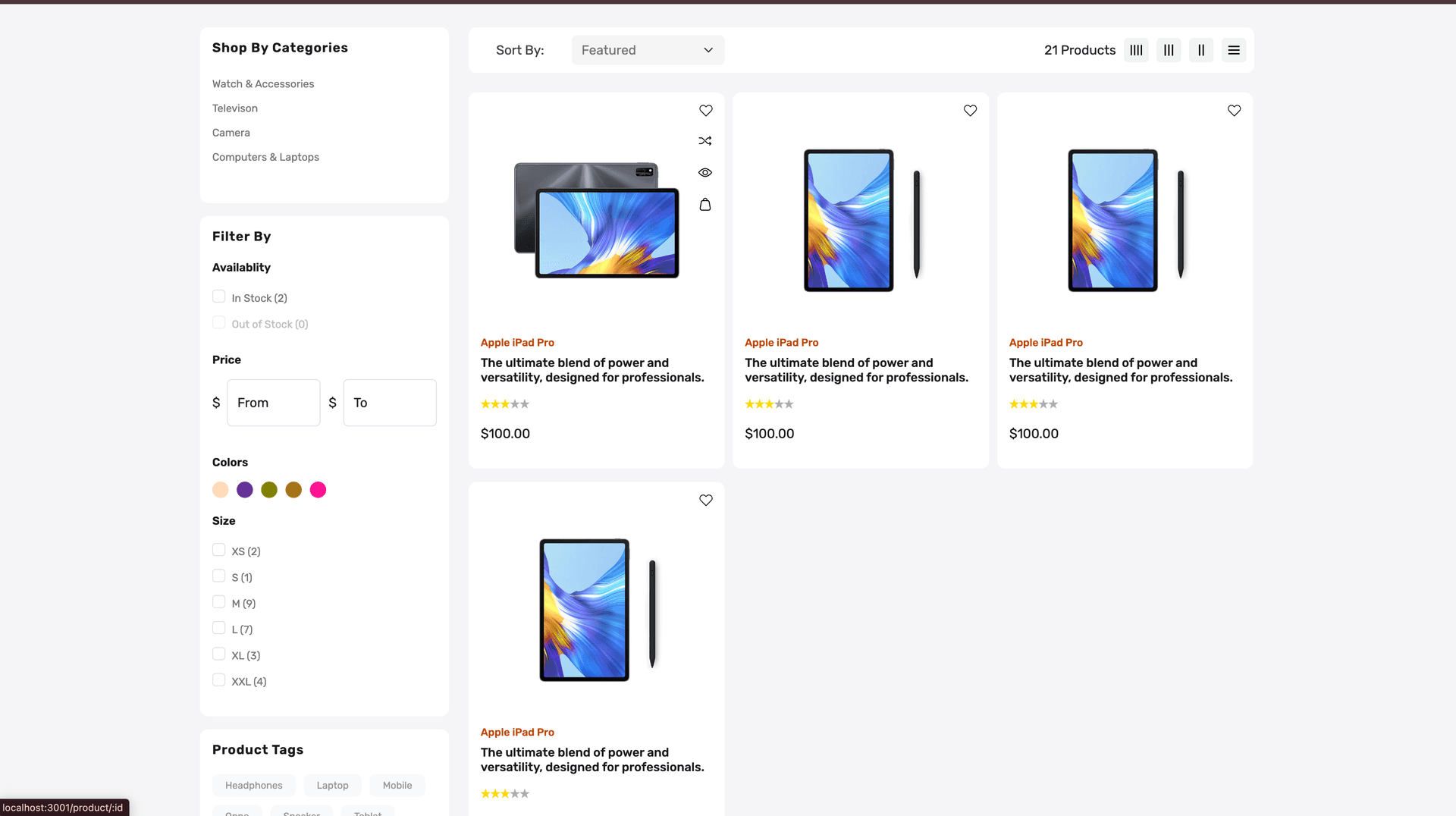Click the compare shuffle icon on first product
Viewport: 1456px width, 816px height.
point(705,141)
